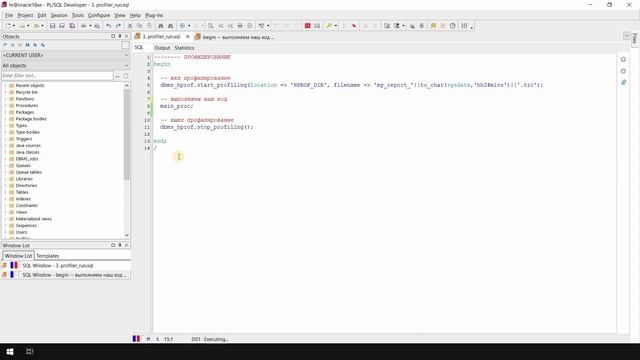This screenshot has width=640, height=360.
Task: Open Task View on the taskbar
Action: point(29,351)
